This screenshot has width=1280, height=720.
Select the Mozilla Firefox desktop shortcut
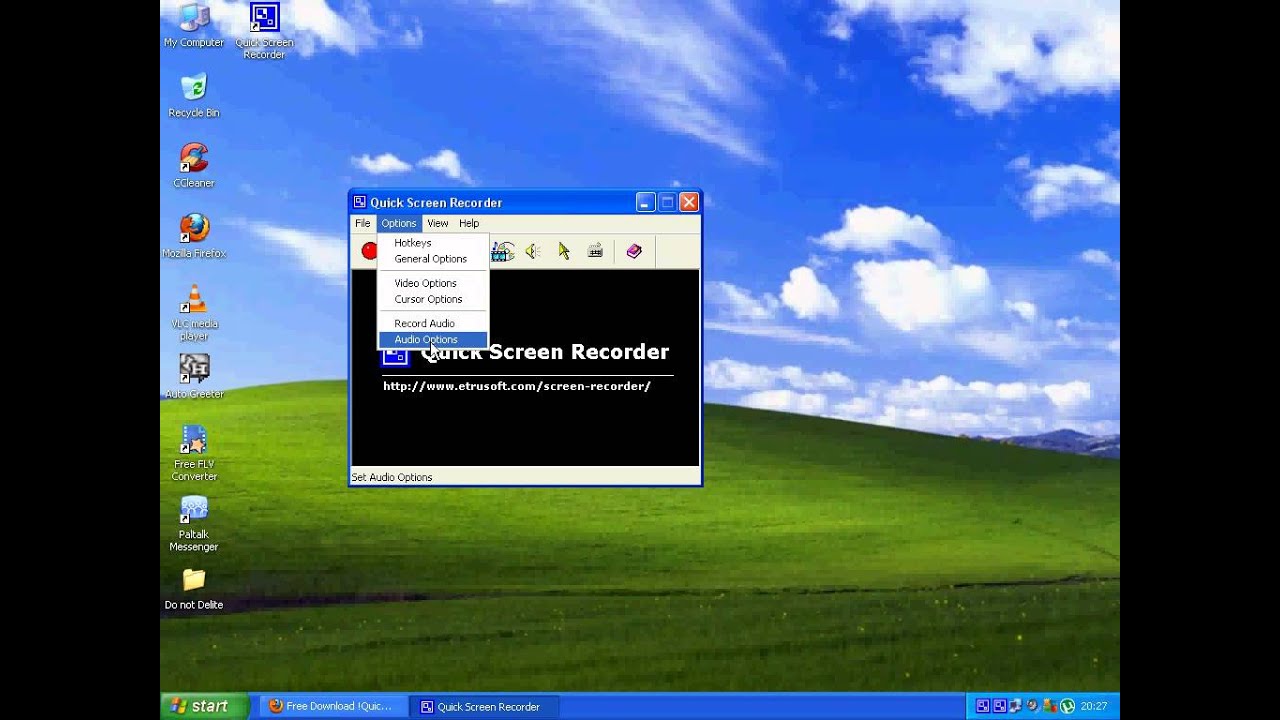(194, 236)
